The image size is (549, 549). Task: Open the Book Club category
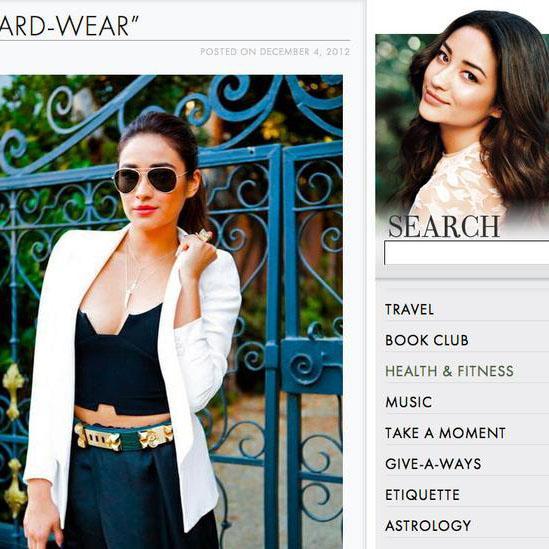[426, 340]
